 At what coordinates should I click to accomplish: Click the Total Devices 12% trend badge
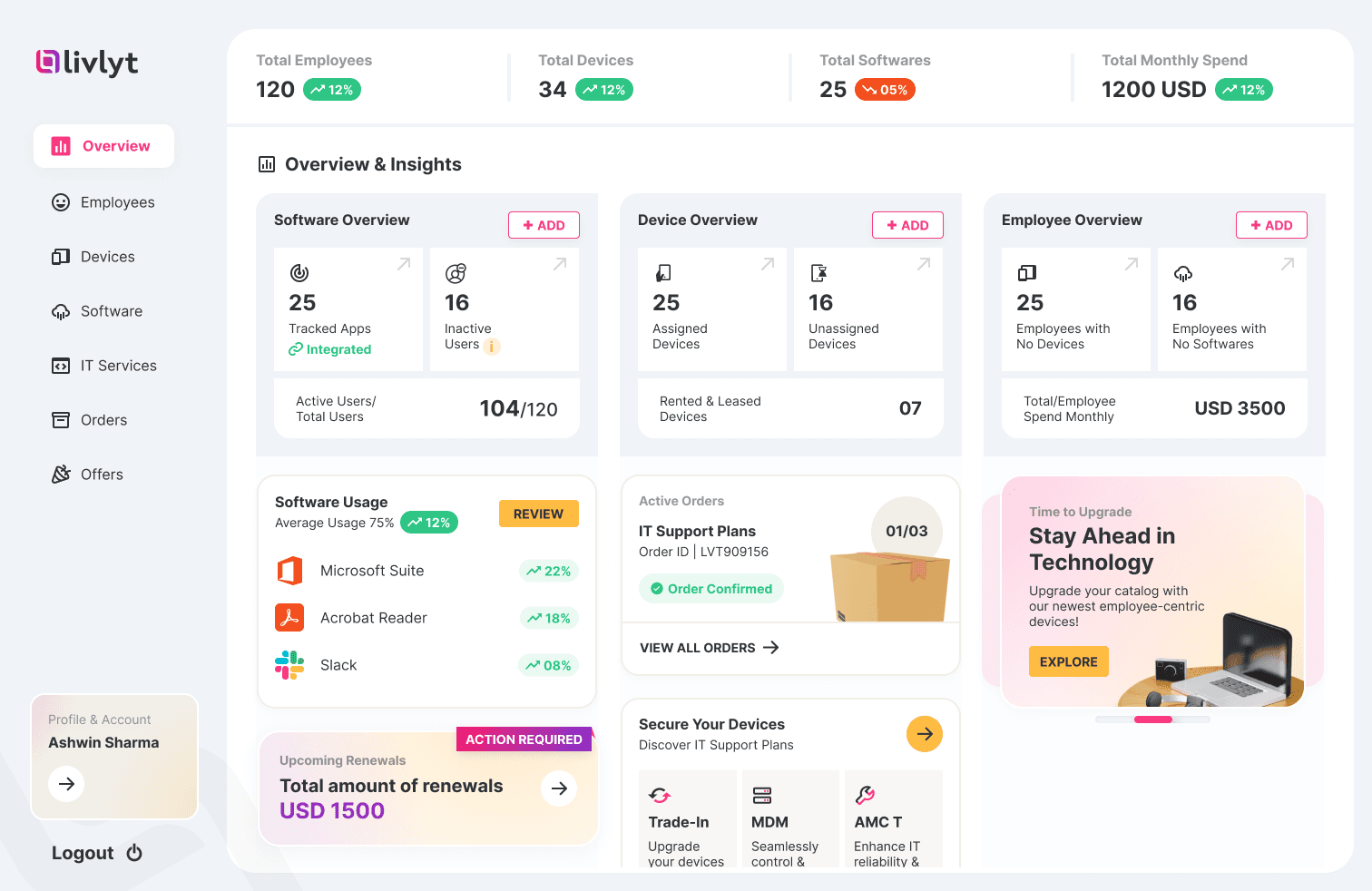(604, 90)
